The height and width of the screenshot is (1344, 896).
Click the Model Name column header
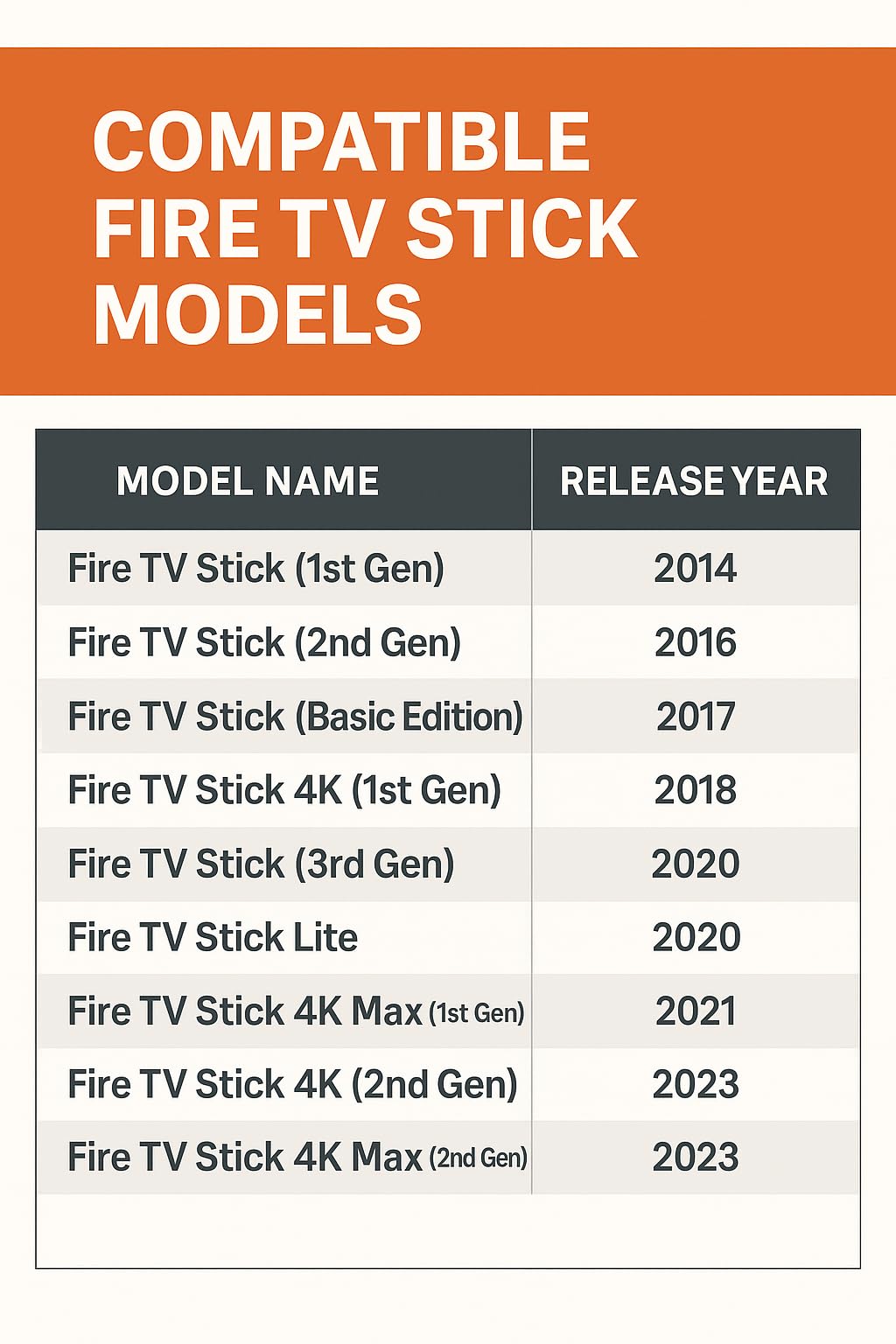click(248, 480)
